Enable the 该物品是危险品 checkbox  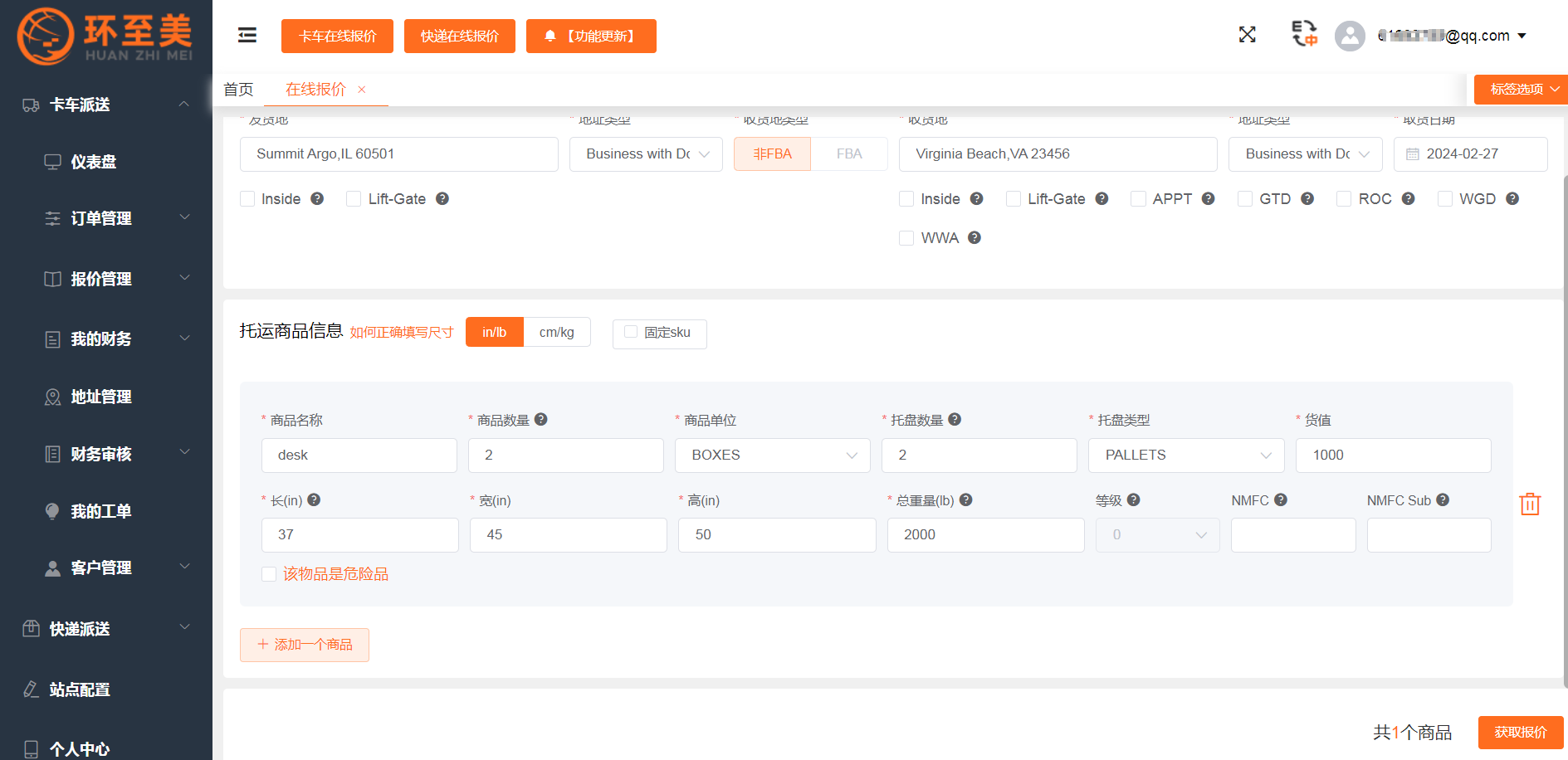[x=269, y=574]
